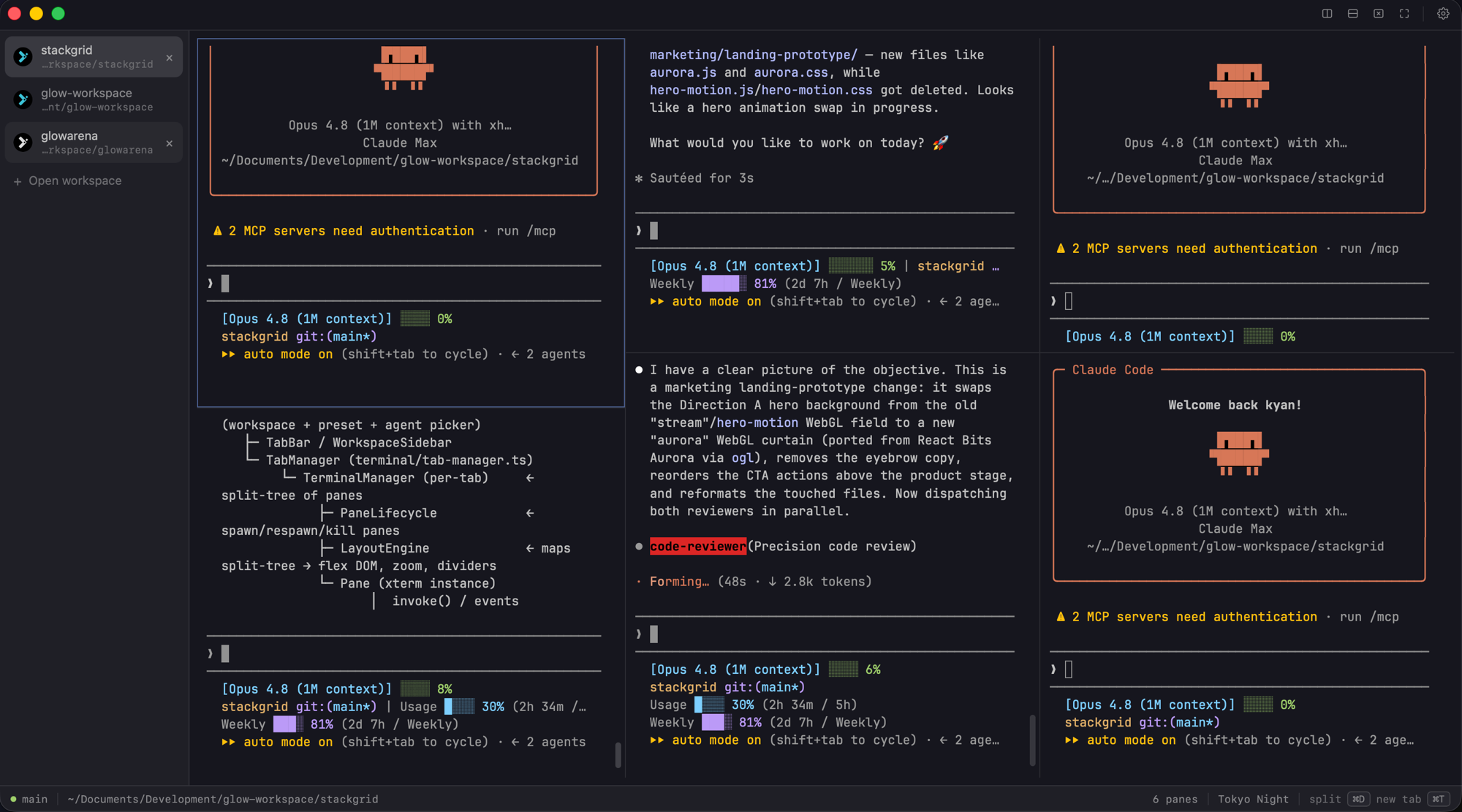Click the close pane icon in title bar
The image size is (1462, 812).
point(1379,13)
